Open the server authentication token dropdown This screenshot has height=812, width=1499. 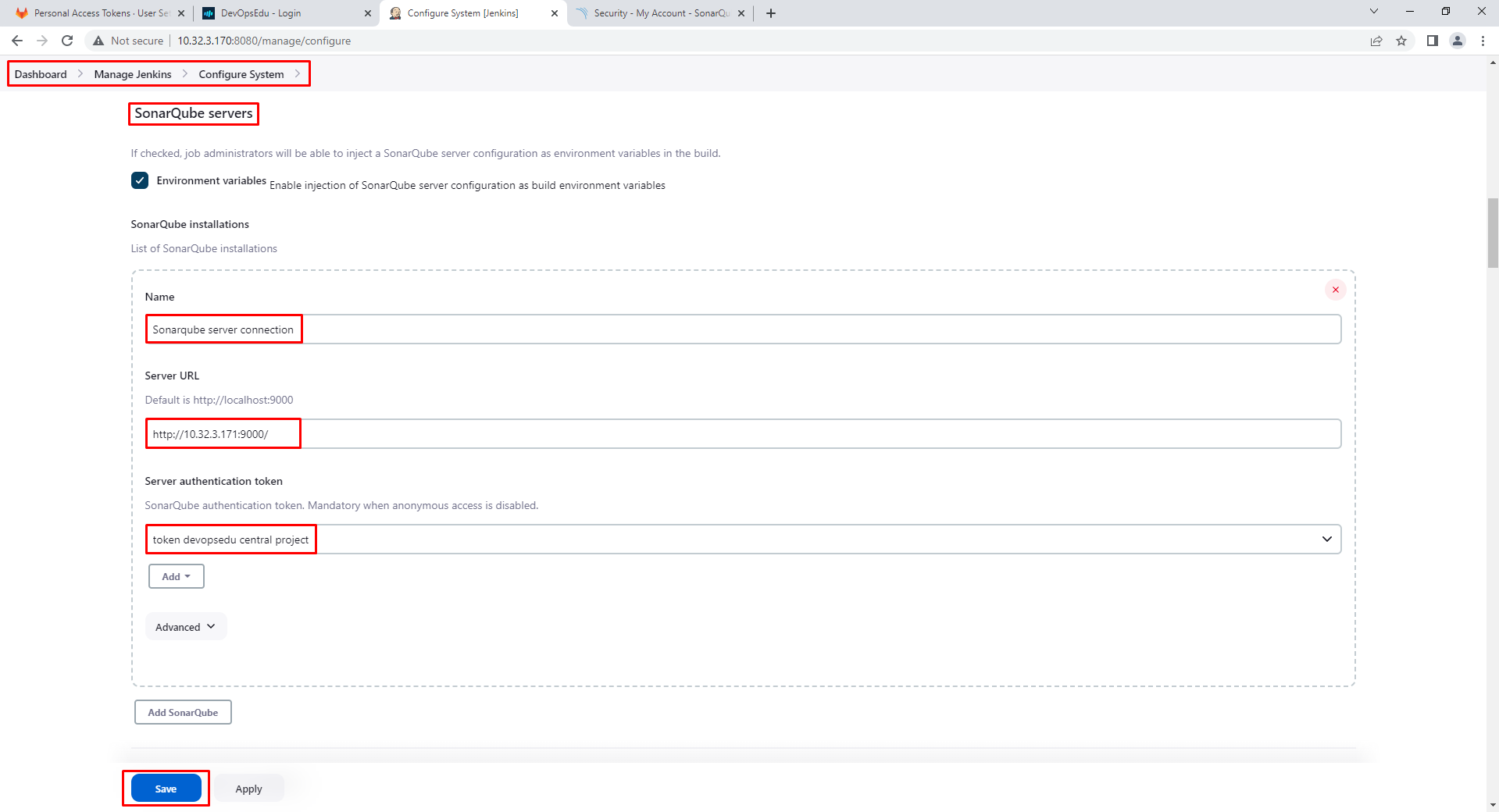tap(743, 540)
